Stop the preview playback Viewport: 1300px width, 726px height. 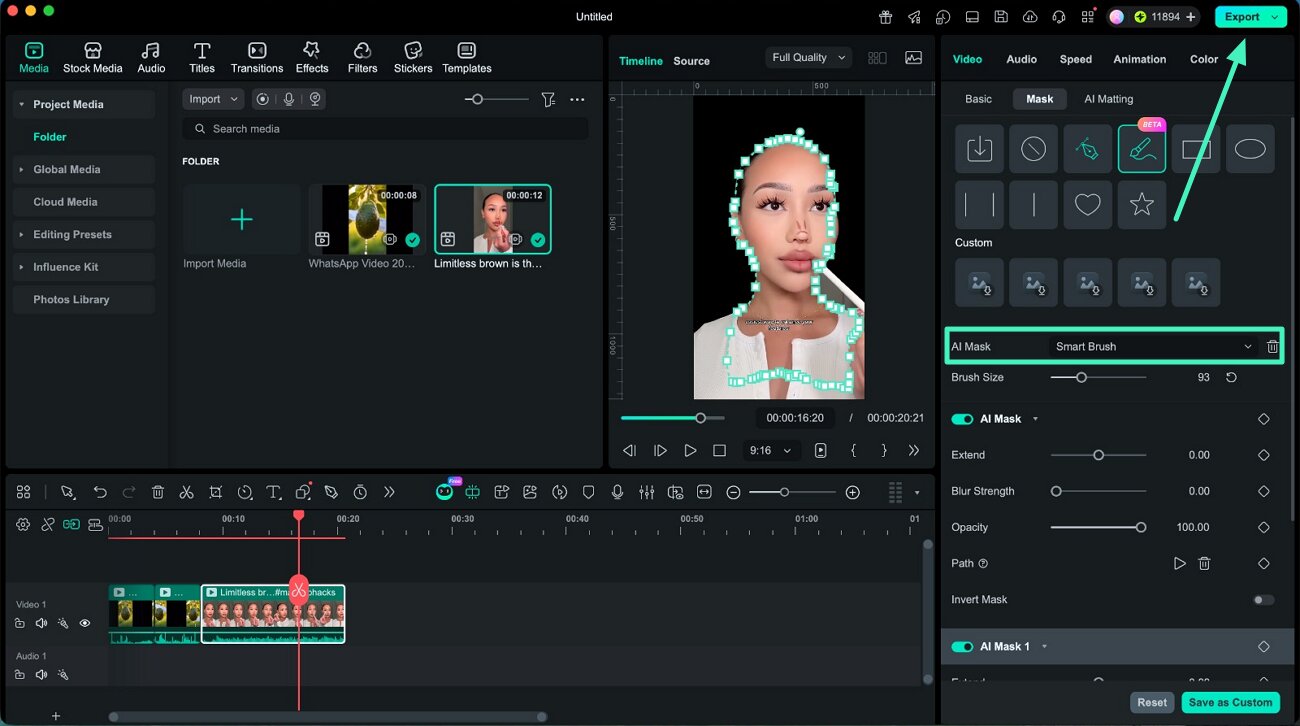[x=719, y=451]
